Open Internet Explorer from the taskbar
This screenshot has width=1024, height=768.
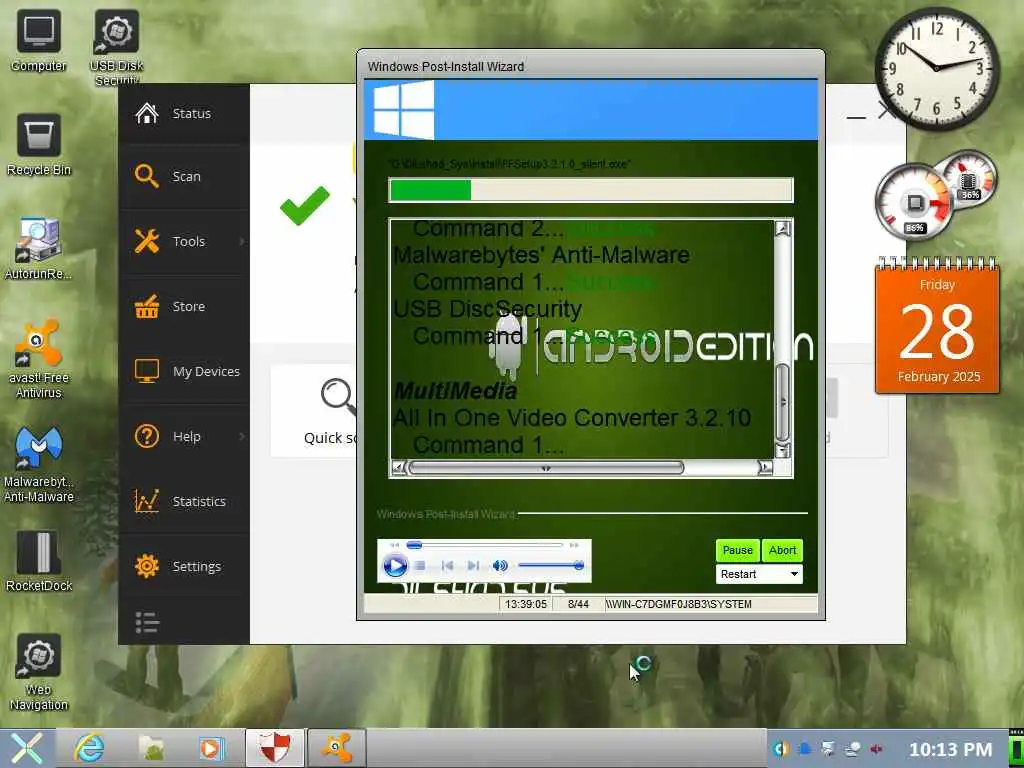89,748
